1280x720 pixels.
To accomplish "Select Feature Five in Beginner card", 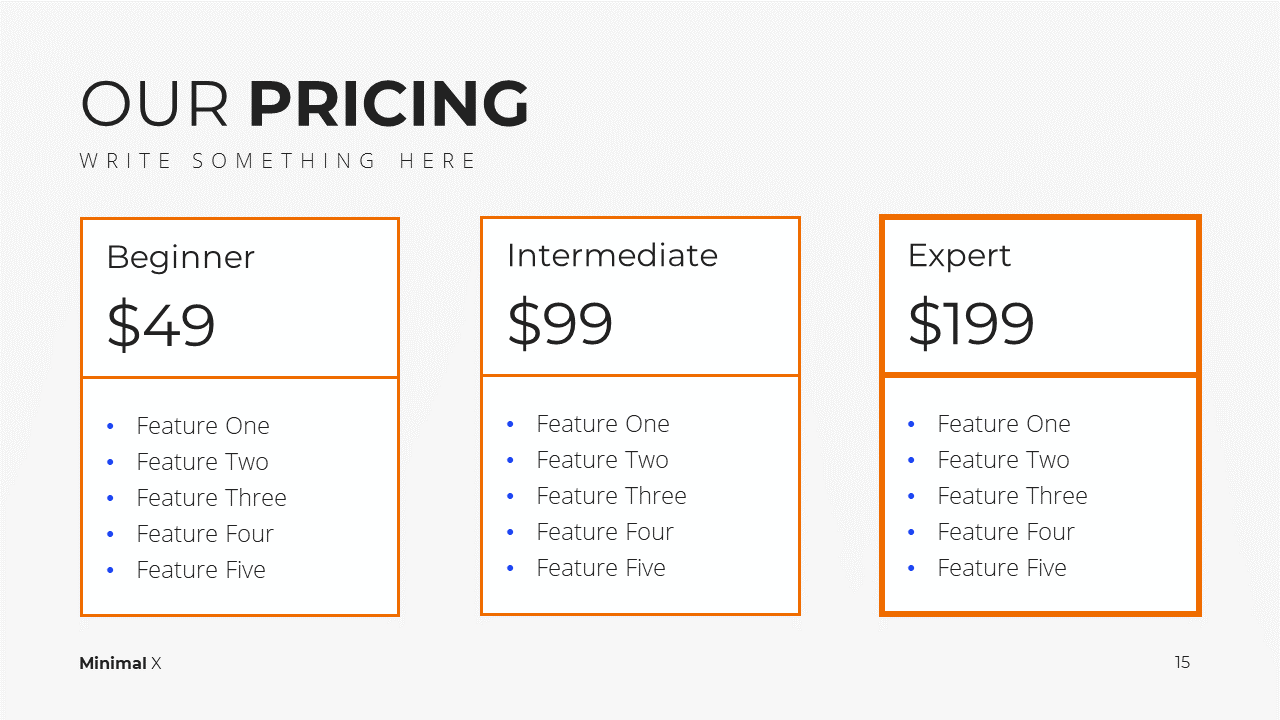I will pos(201,570).
